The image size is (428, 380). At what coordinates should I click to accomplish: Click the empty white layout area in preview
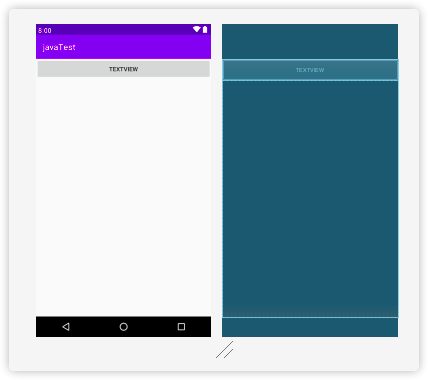pyautogui.click(x=124, y=197)
